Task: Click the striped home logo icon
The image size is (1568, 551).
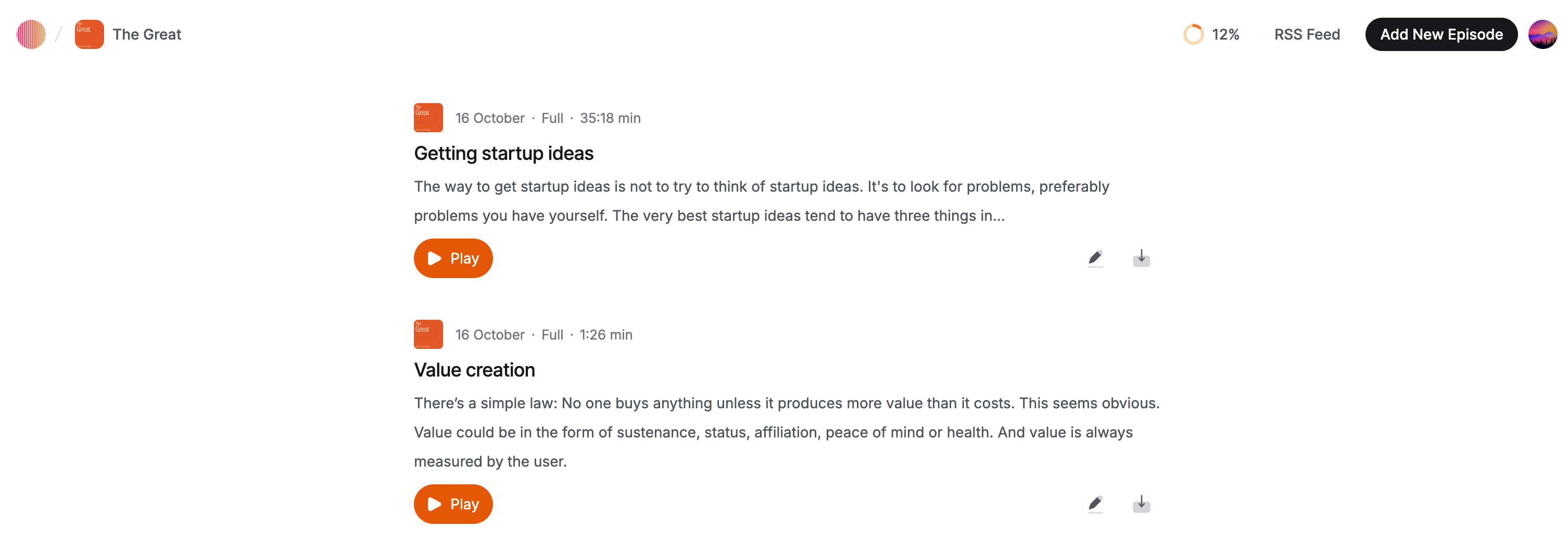Action: (x=31, y=35)
